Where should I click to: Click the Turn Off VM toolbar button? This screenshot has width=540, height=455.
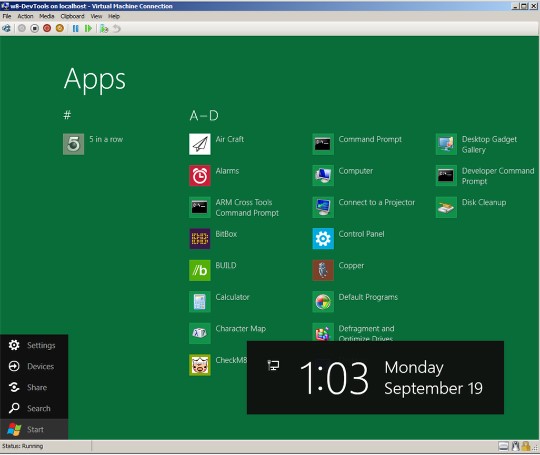click(34, 29)
